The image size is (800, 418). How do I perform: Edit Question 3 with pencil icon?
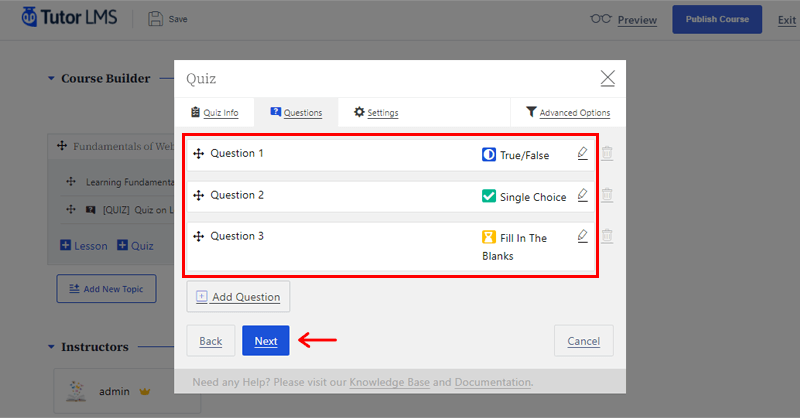[x=582, y=236]
